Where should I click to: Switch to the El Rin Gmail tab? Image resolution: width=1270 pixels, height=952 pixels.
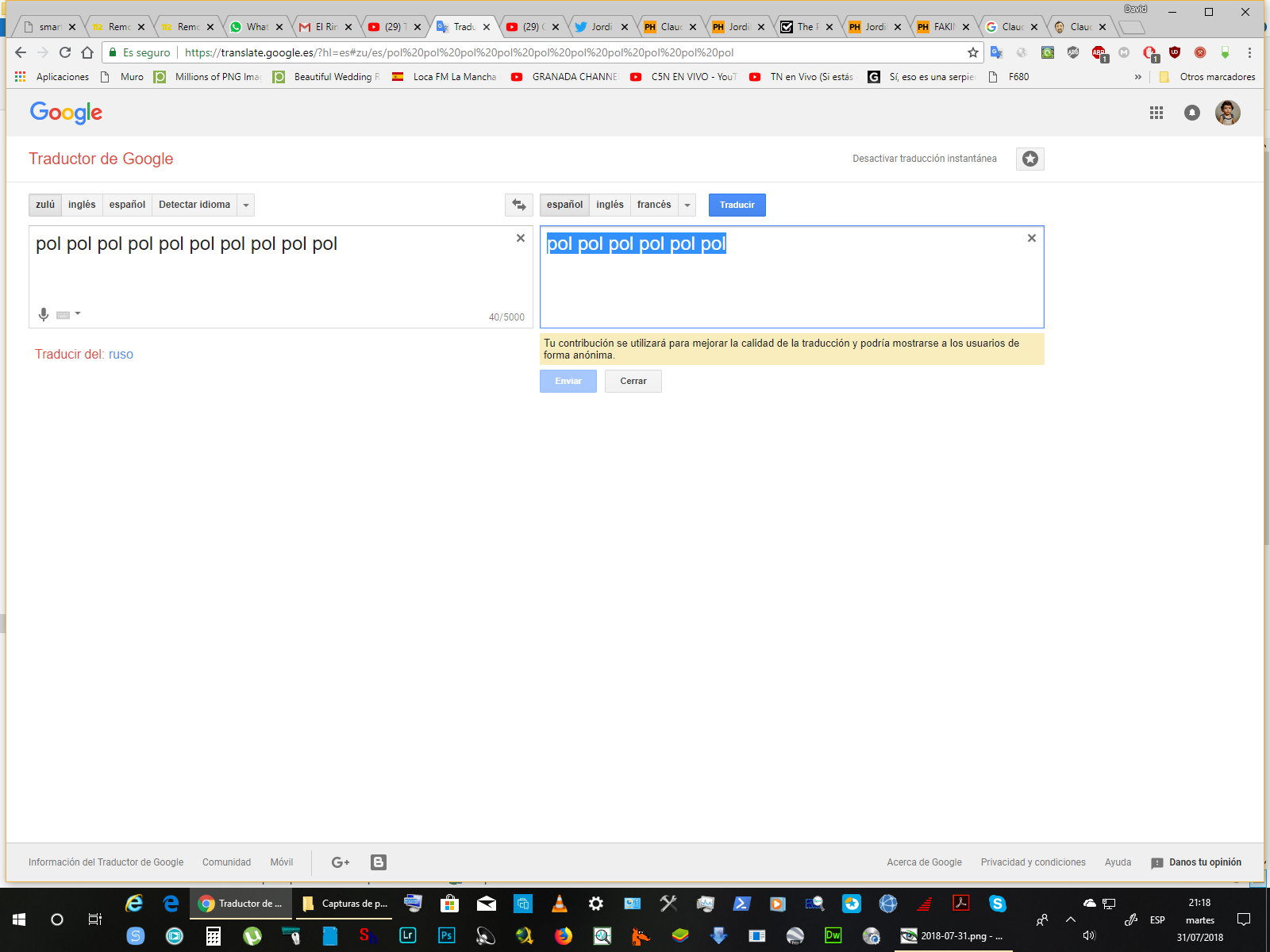325,27
